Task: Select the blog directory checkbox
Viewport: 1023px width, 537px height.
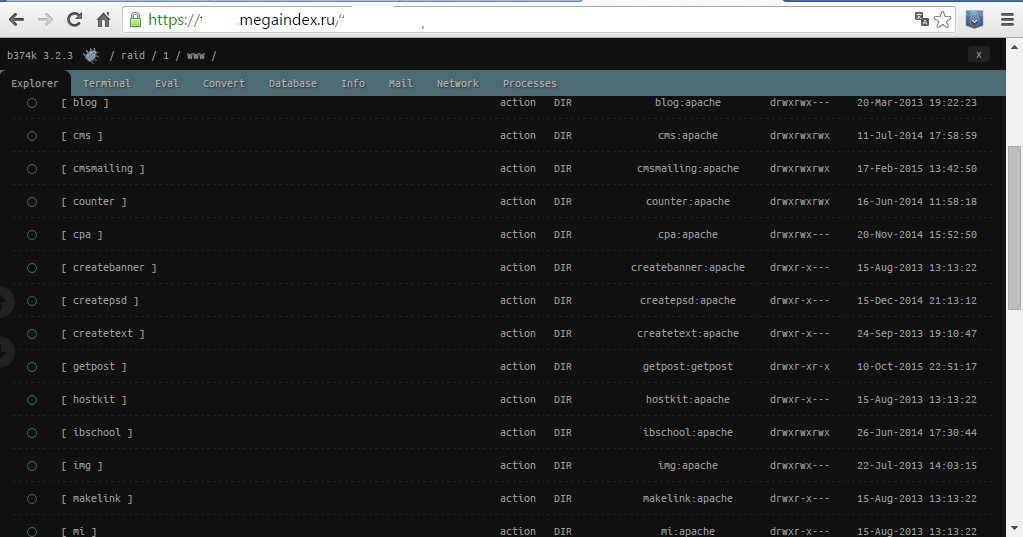Action: point(32,103)
